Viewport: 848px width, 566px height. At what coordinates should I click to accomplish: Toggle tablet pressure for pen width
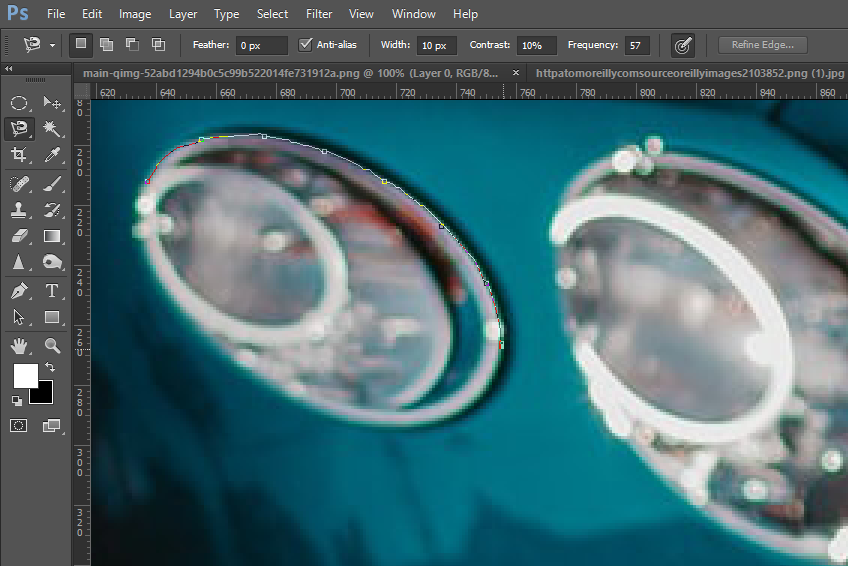(x=683, y=45)
